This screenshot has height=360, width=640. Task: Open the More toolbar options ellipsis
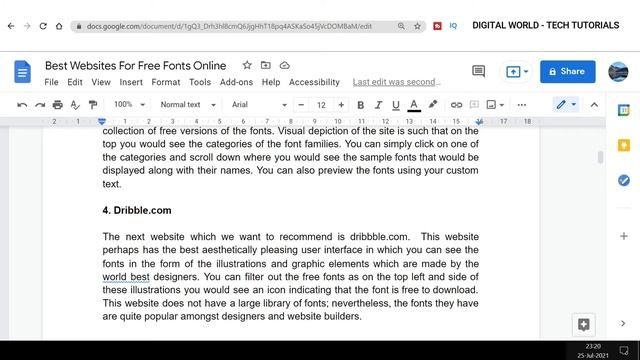coord(522,105)
